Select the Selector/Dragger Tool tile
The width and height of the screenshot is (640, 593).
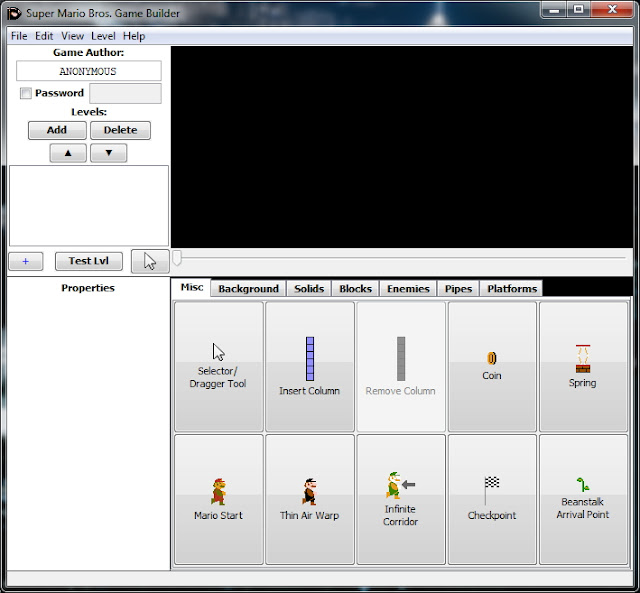(x=219, y=366)
